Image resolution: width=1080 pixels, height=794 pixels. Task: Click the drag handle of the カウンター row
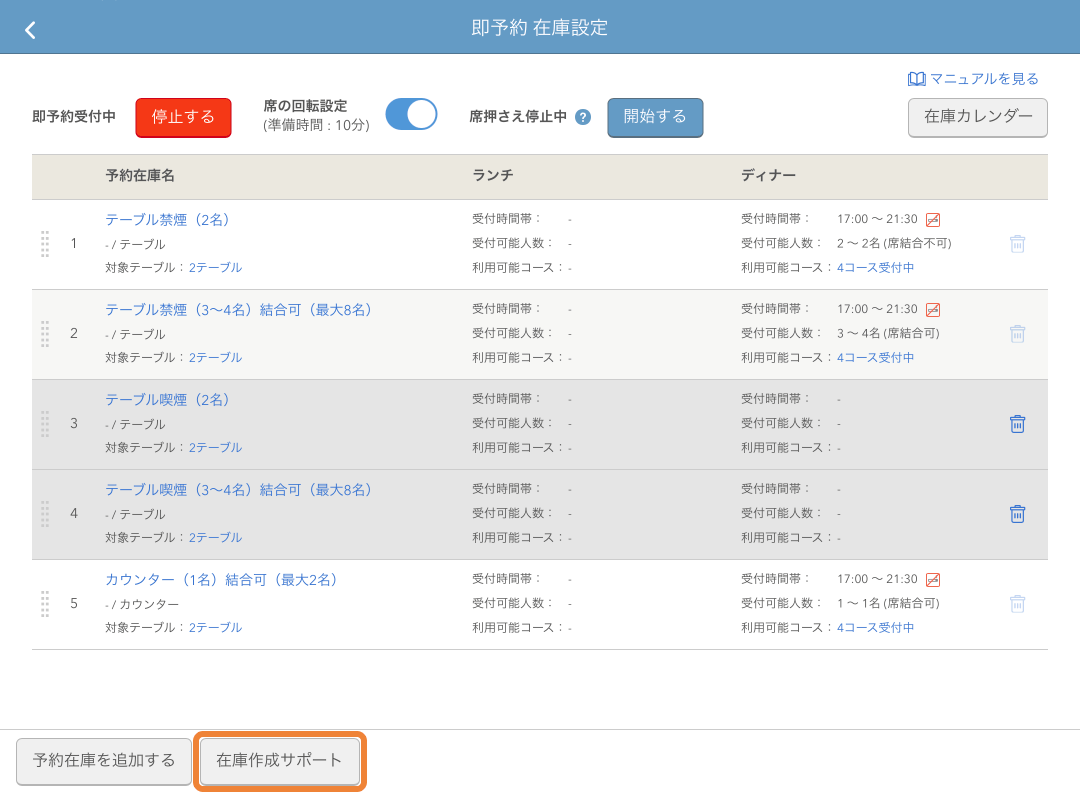click(44, 603)
